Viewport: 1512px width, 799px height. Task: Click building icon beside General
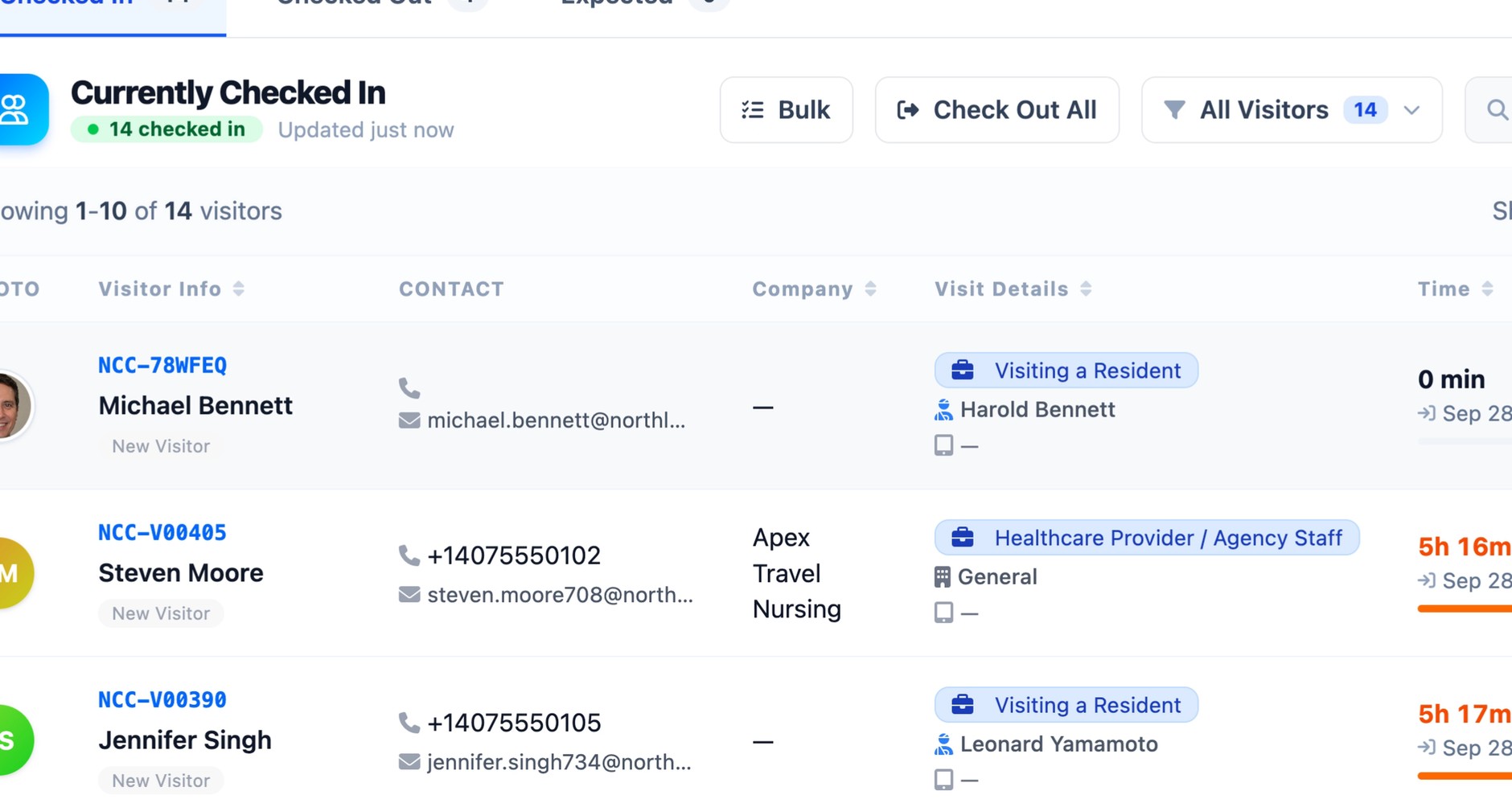pos(943,577)
